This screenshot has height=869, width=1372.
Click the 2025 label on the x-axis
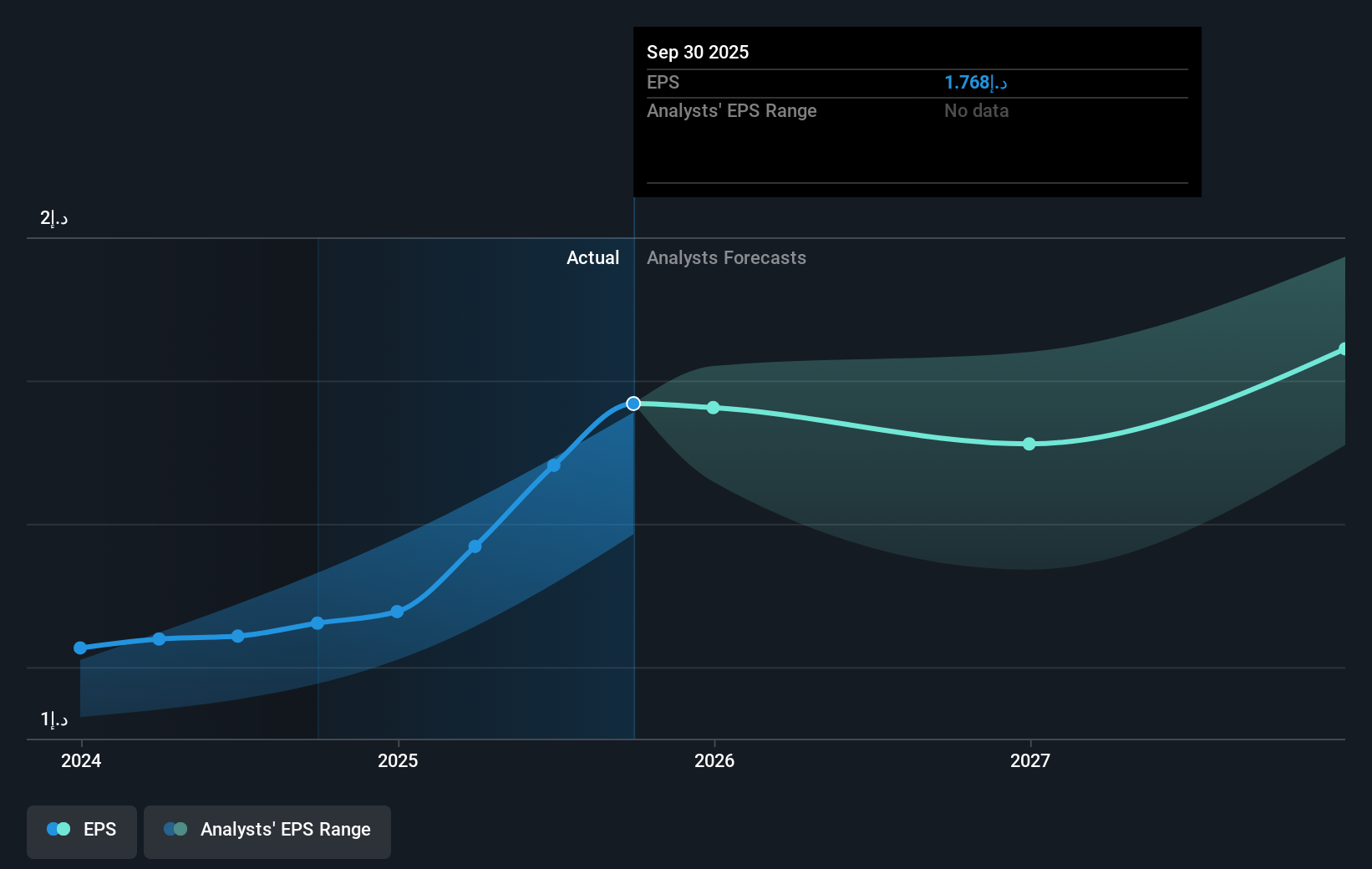click(x=398, y=761)
